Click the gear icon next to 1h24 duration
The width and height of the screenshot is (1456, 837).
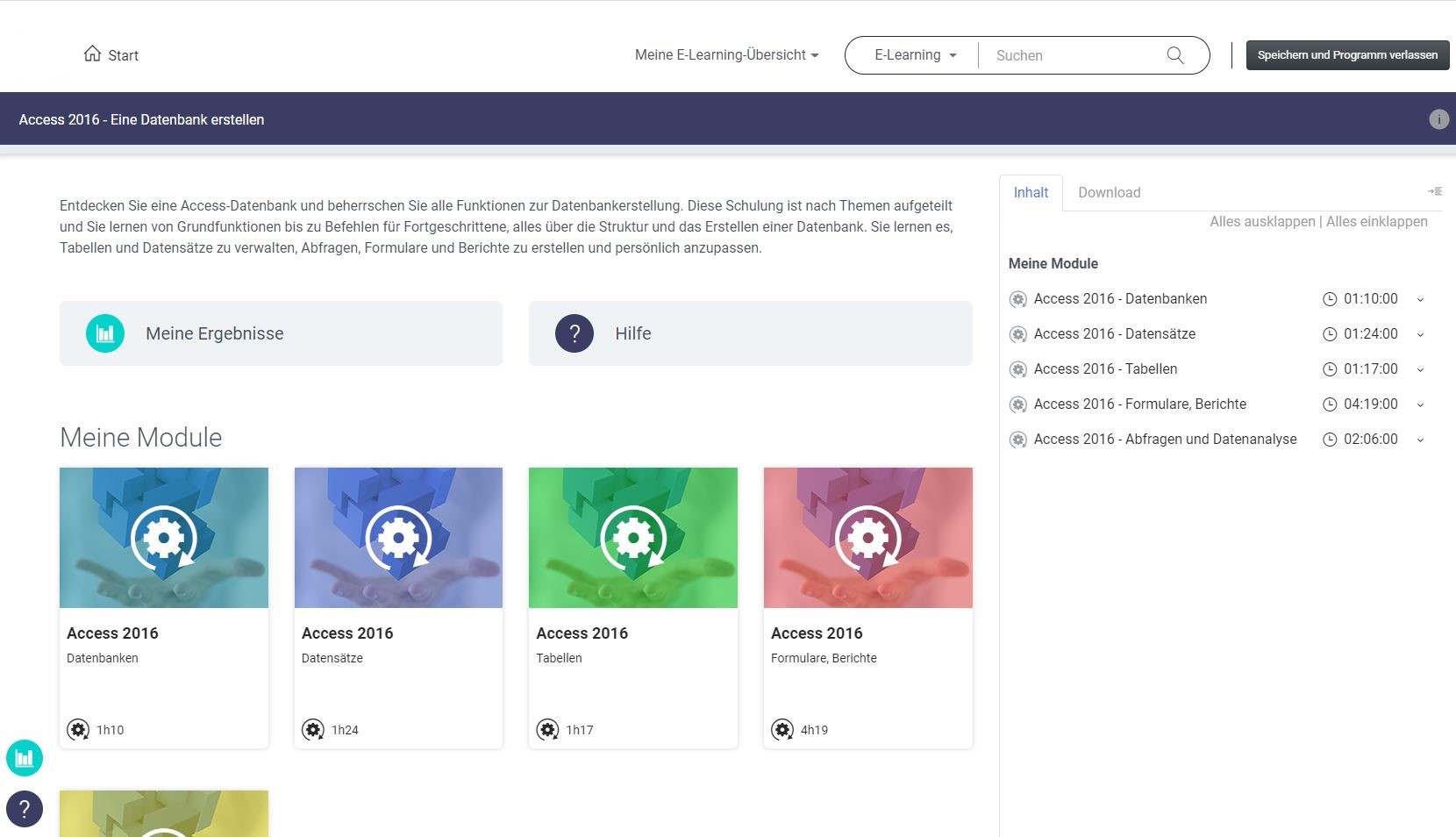[x=313, y=729]
